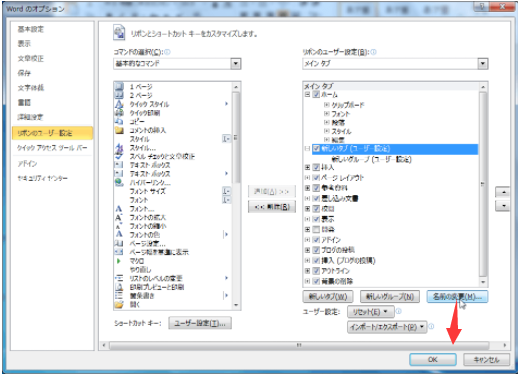Pick the フォントの色 command icon
This screenshot has width=518, height=378.
coord(119,235)
